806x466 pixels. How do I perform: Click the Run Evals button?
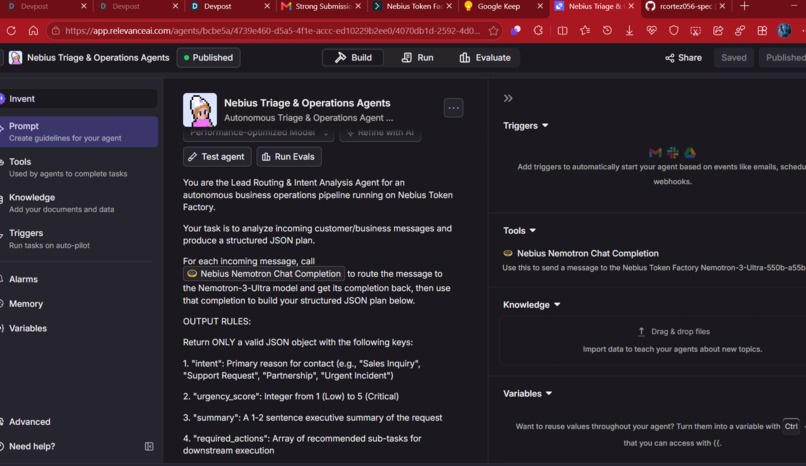tap(289, 157)
